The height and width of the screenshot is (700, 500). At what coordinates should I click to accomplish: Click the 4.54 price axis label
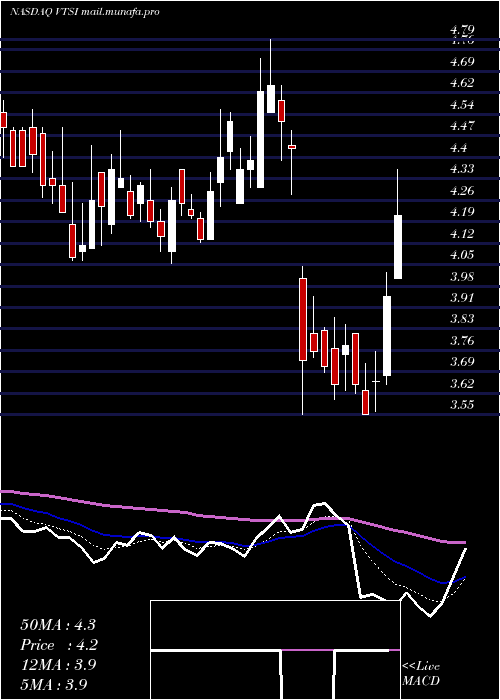462,105
